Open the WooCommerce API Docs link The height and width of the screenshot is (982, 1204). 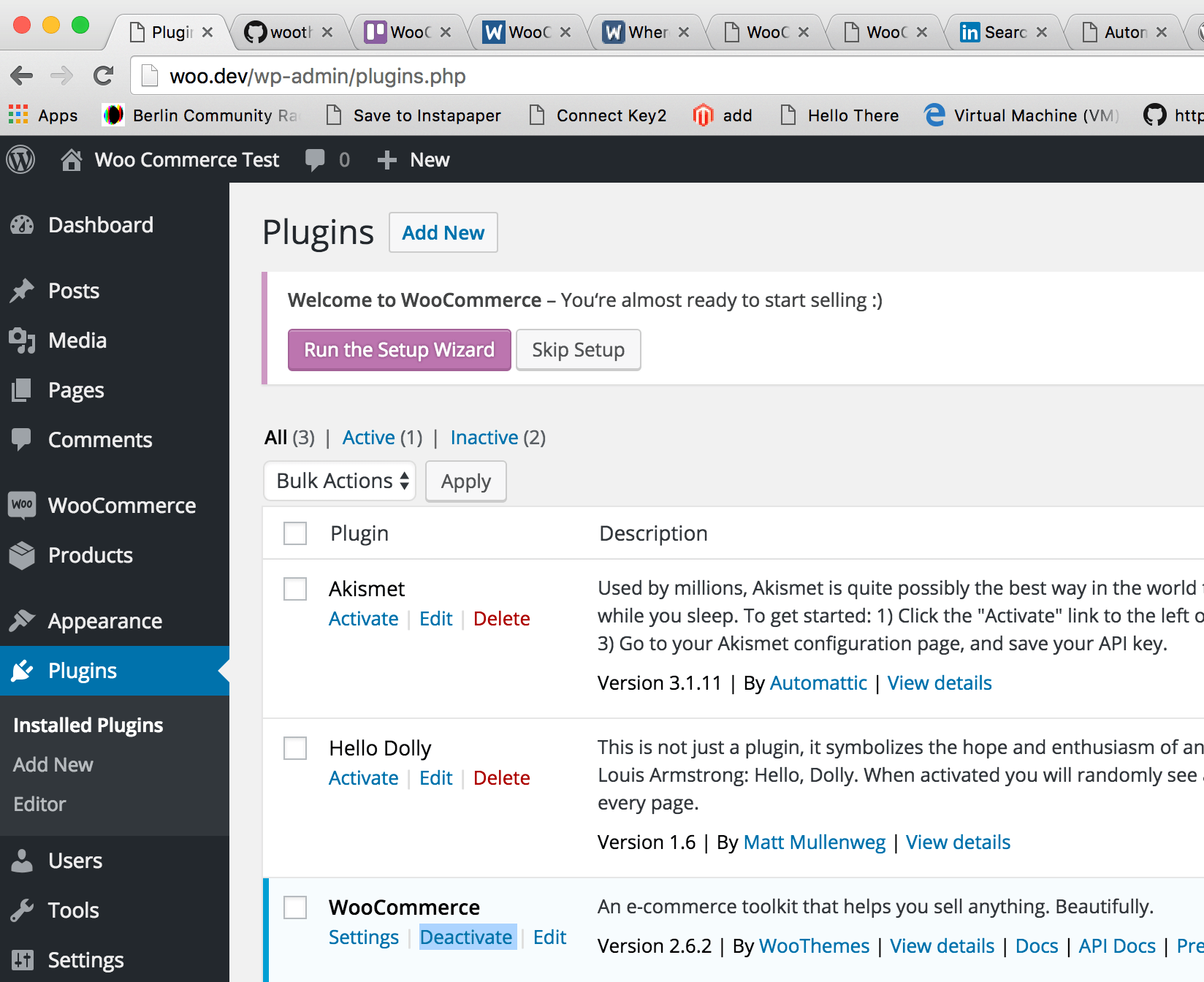tap(1117, 946)
